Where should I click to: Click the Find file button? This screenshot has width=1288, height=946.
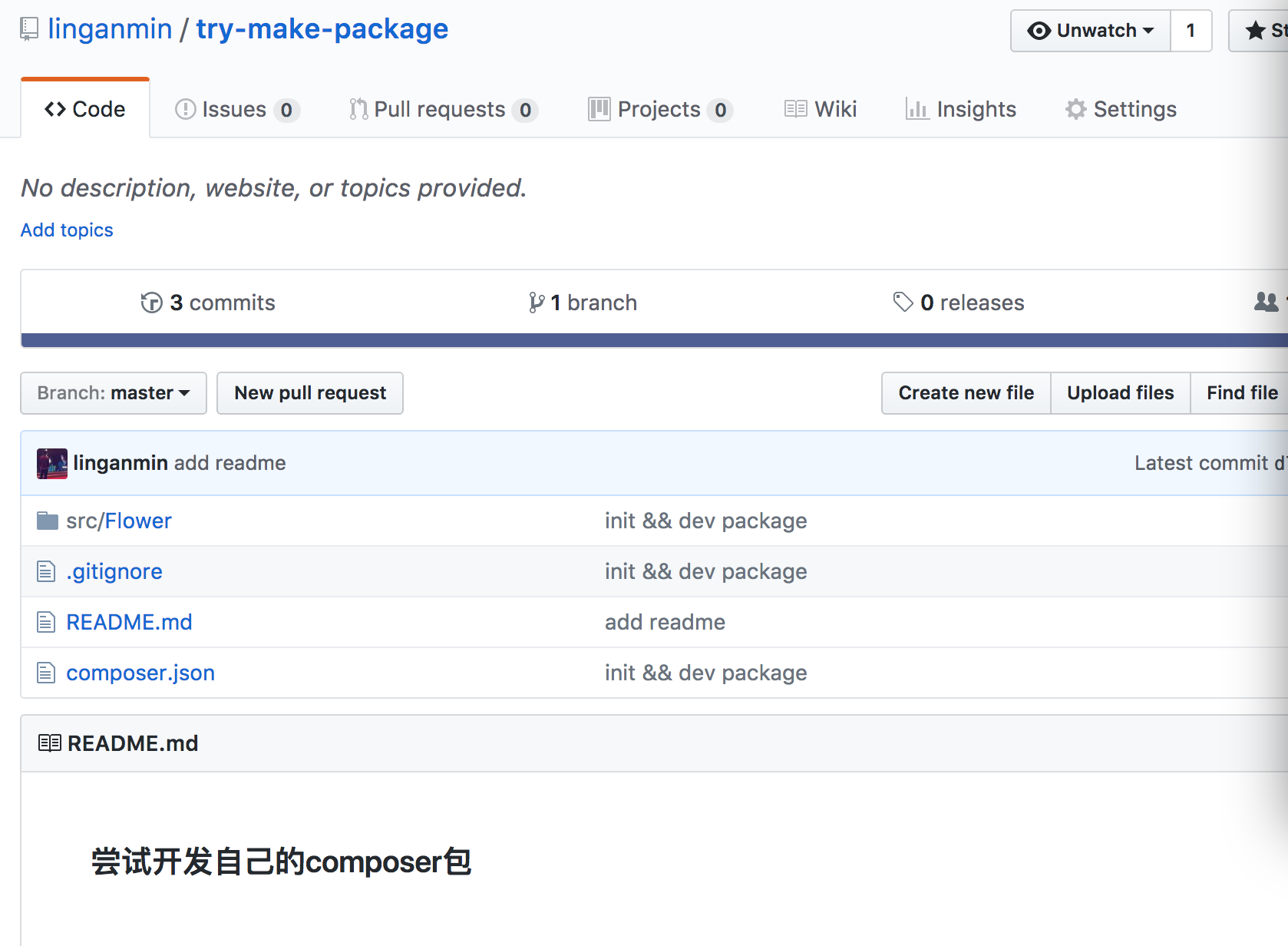tap(1240, 393)
